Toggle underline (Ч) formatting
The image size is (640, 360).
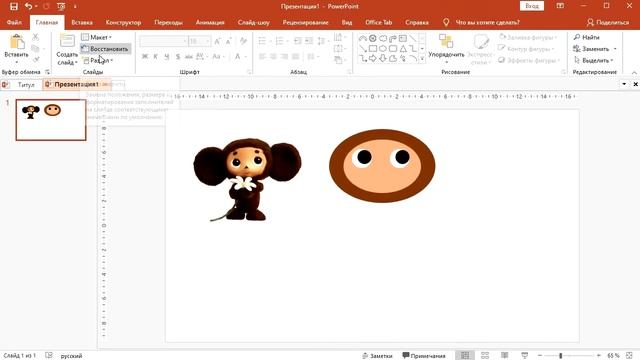click(167, 56)
